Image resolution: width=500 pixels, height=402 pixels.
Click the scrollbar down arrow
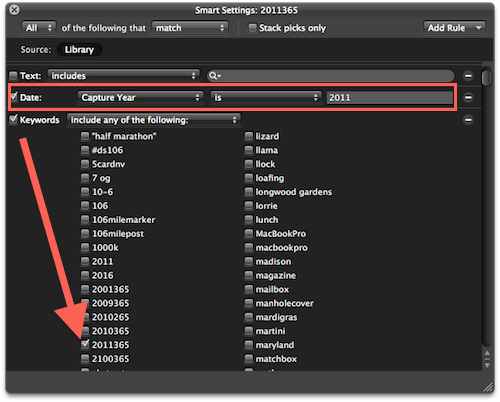[487, 365]
